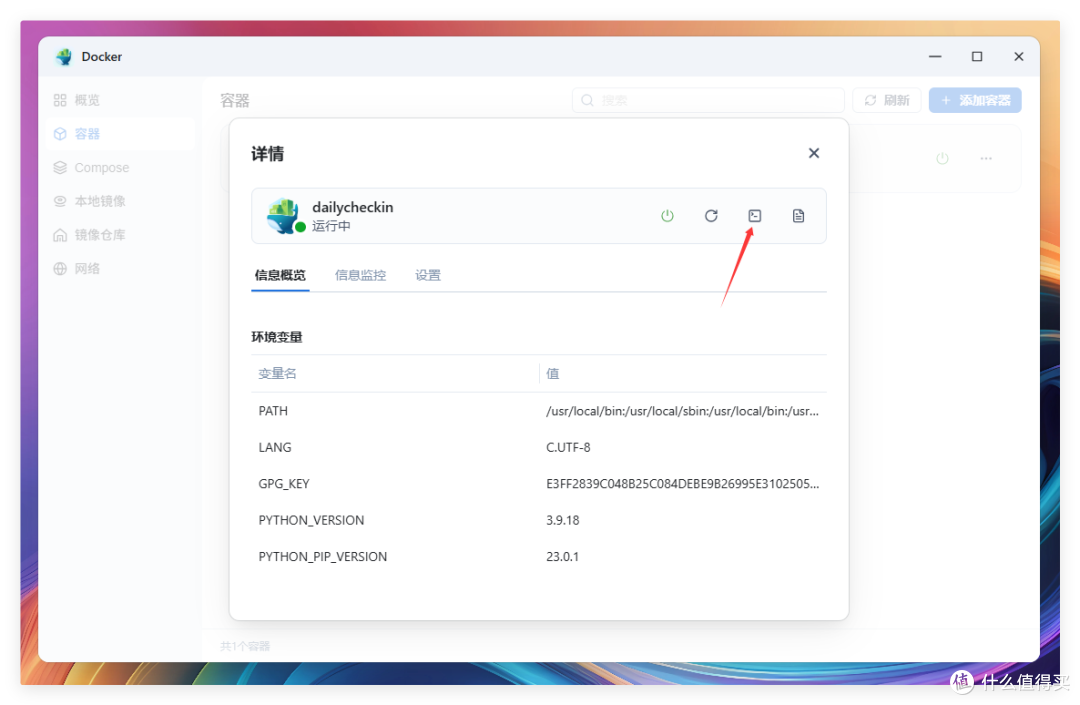Select 概览 in the sidebar

pos(84,99)
